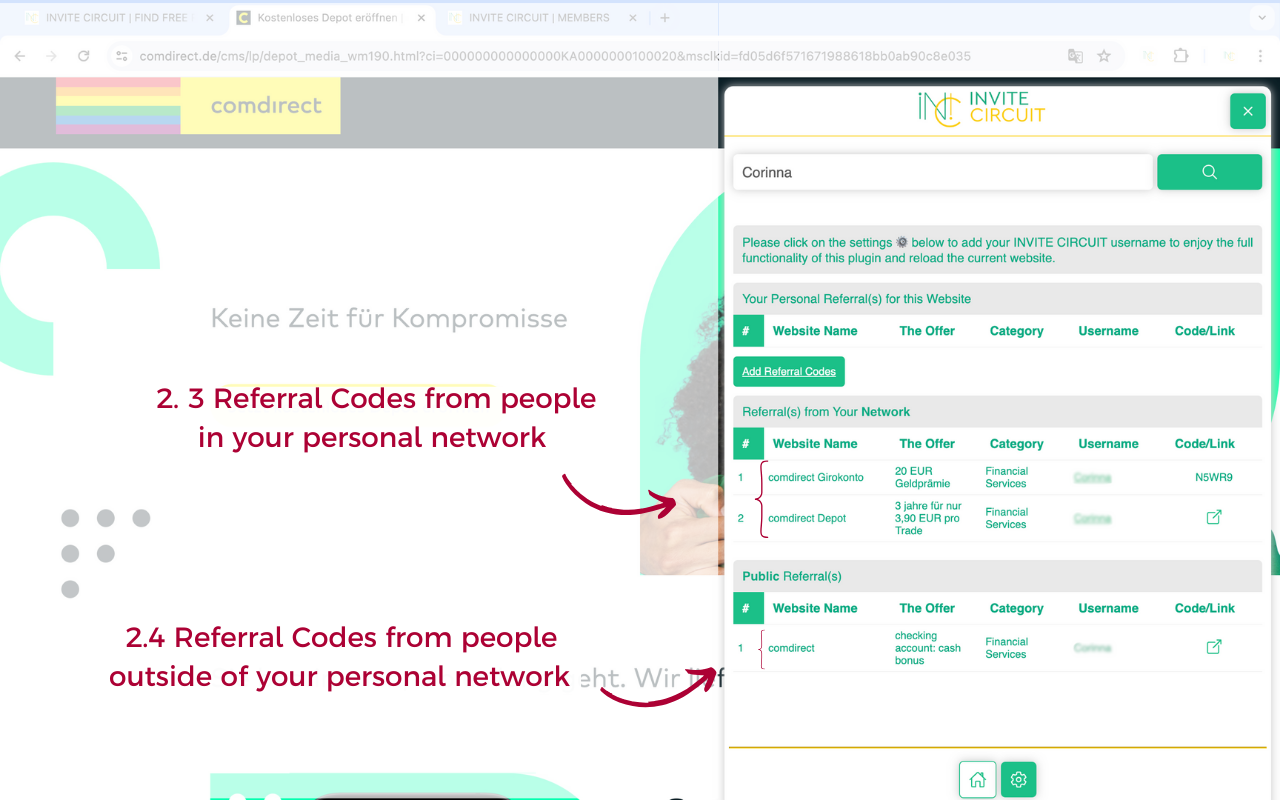
Task: Reload the current page
Action: [84, 56]
